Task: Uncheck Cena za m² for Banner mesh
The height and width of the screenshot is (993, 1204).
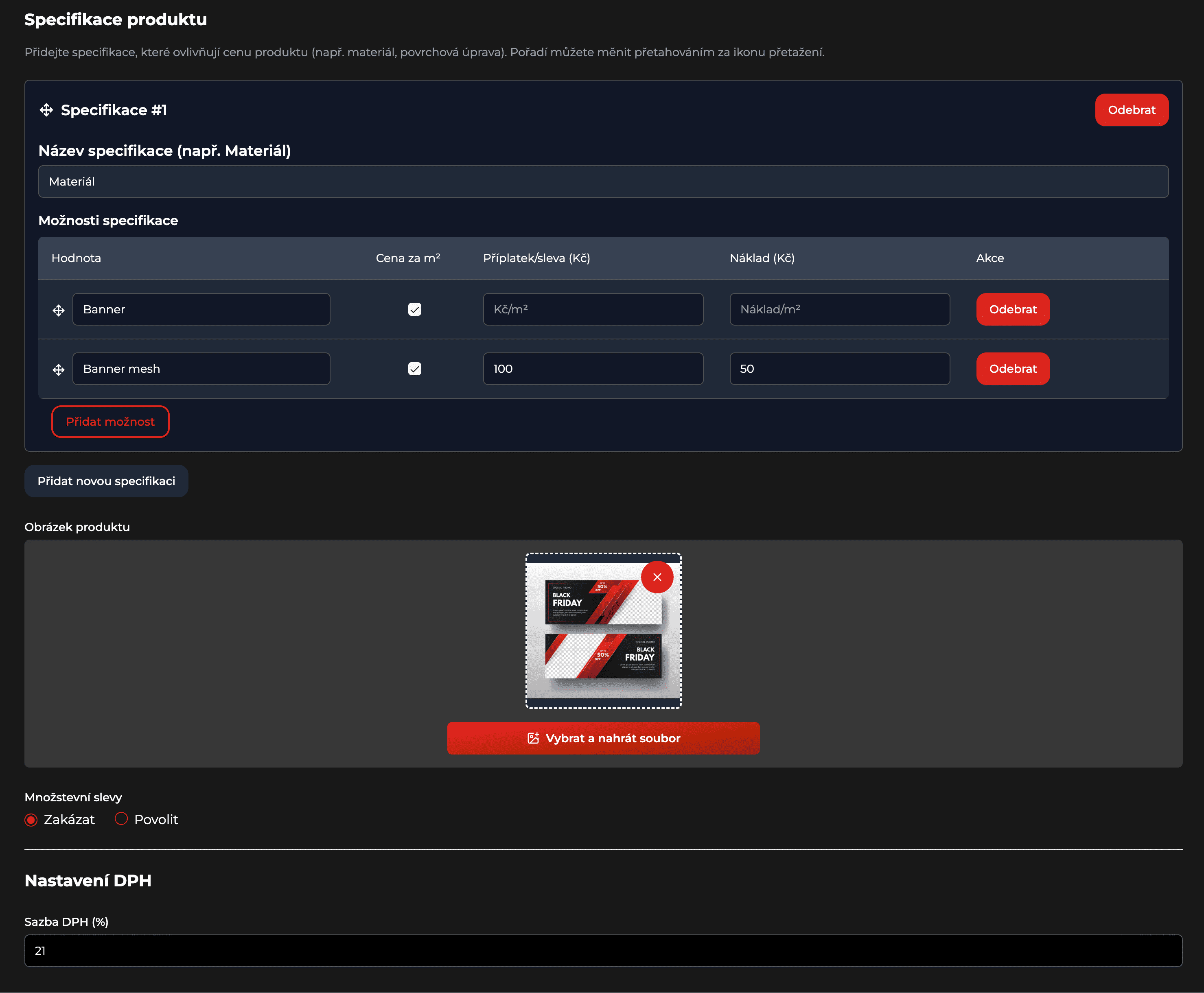Action: pos(414,369)
